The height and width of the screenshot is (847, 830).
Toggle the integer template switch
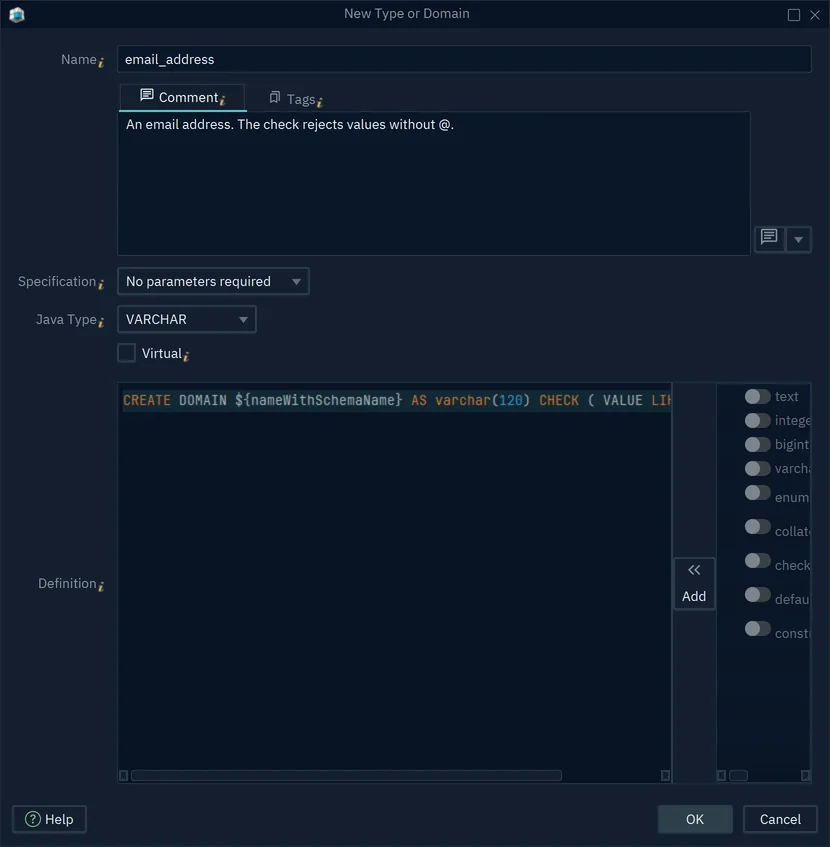757,420
